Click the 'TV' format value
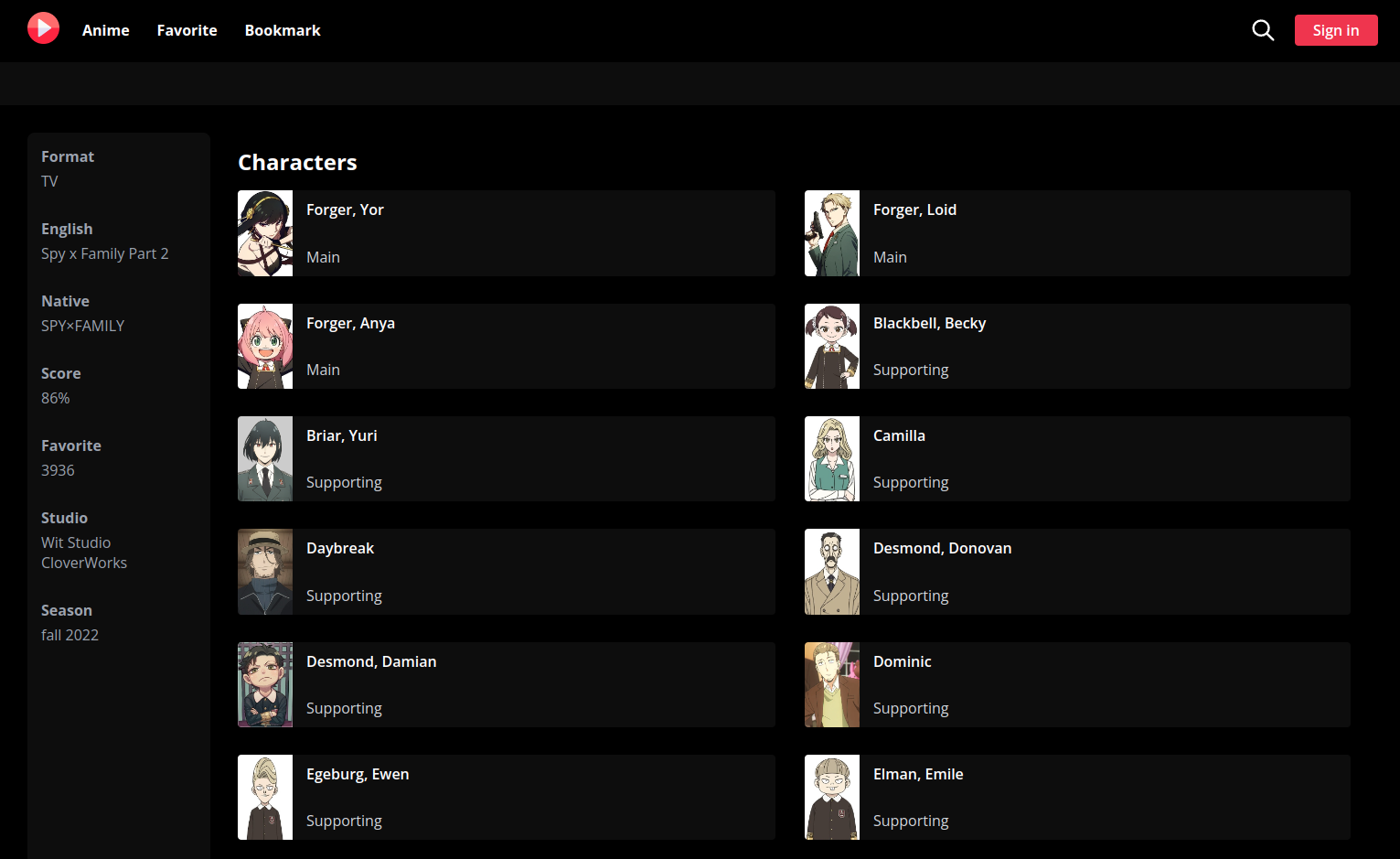 49,181
